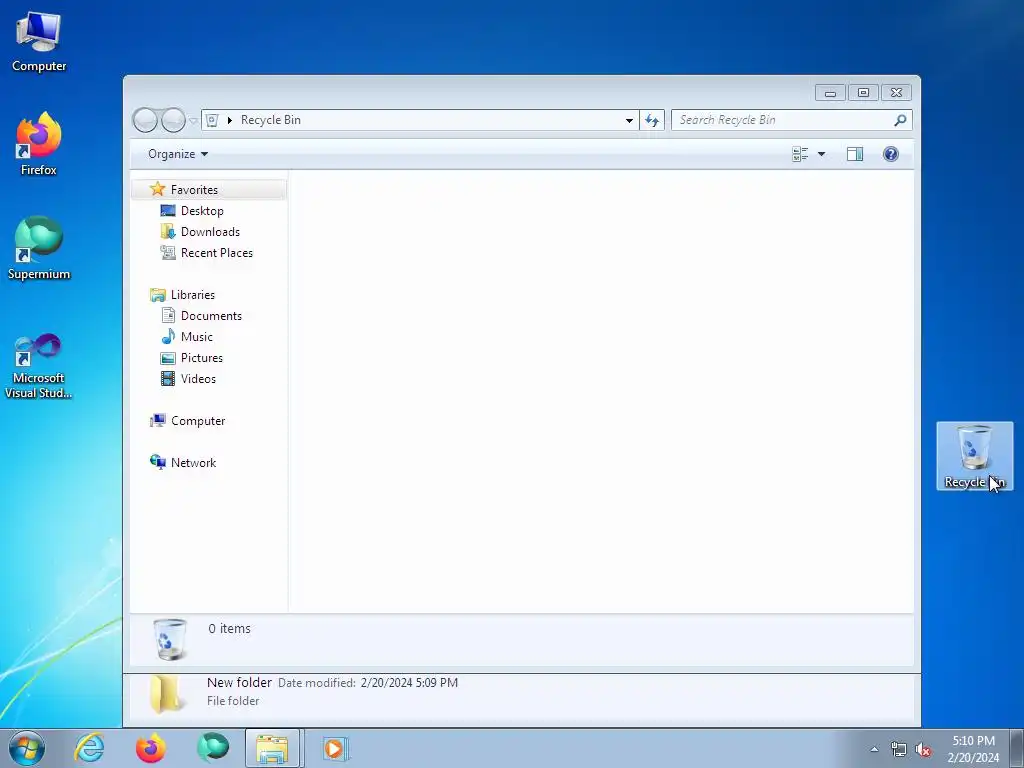The image size is (1024, 768).
Task: Click the Favorites star icon
Action: coord(157,189)
